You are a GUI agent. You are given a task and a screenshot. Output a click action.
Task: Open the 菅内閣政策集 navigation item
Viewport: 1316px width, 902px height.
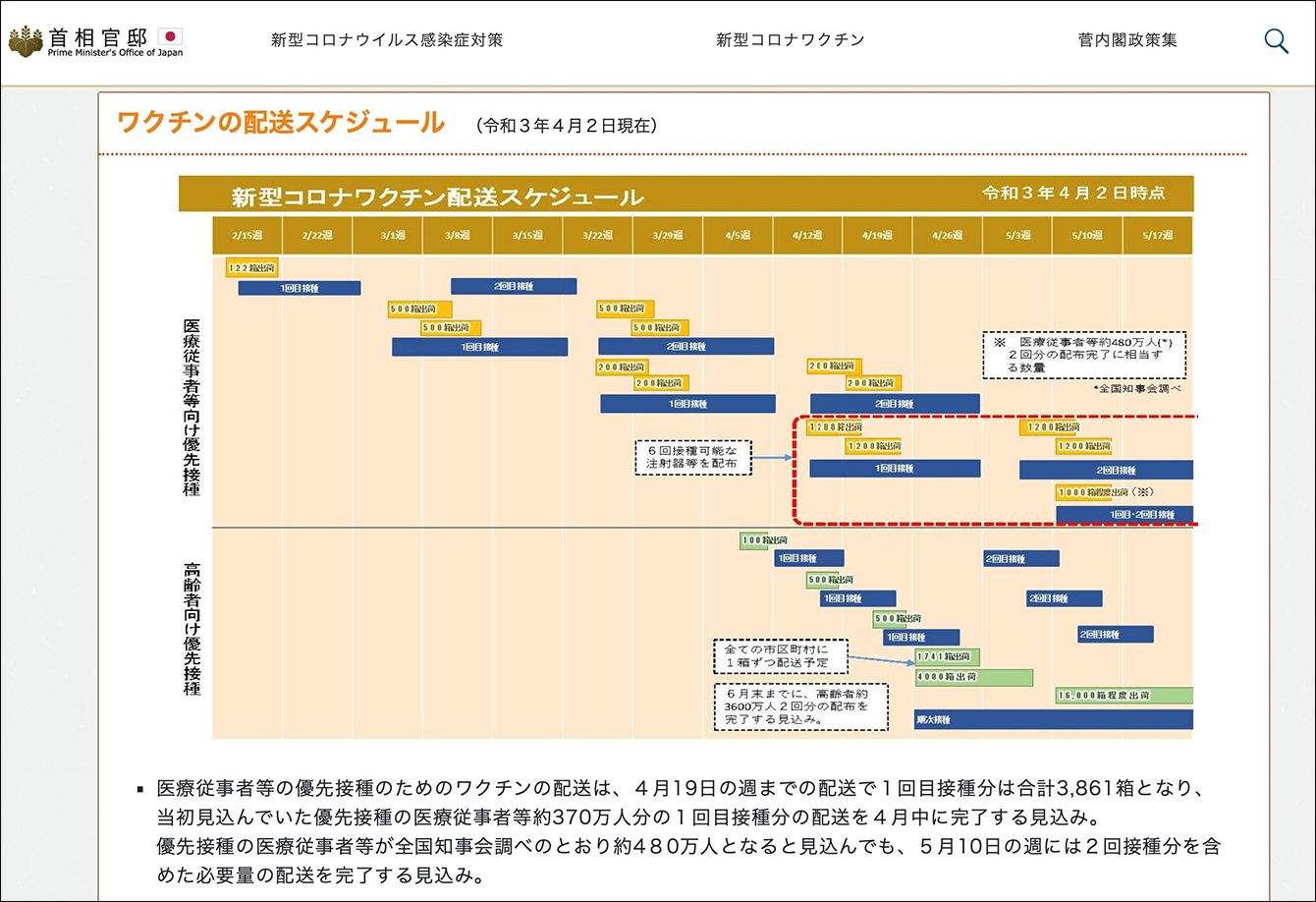[1127, 40]
